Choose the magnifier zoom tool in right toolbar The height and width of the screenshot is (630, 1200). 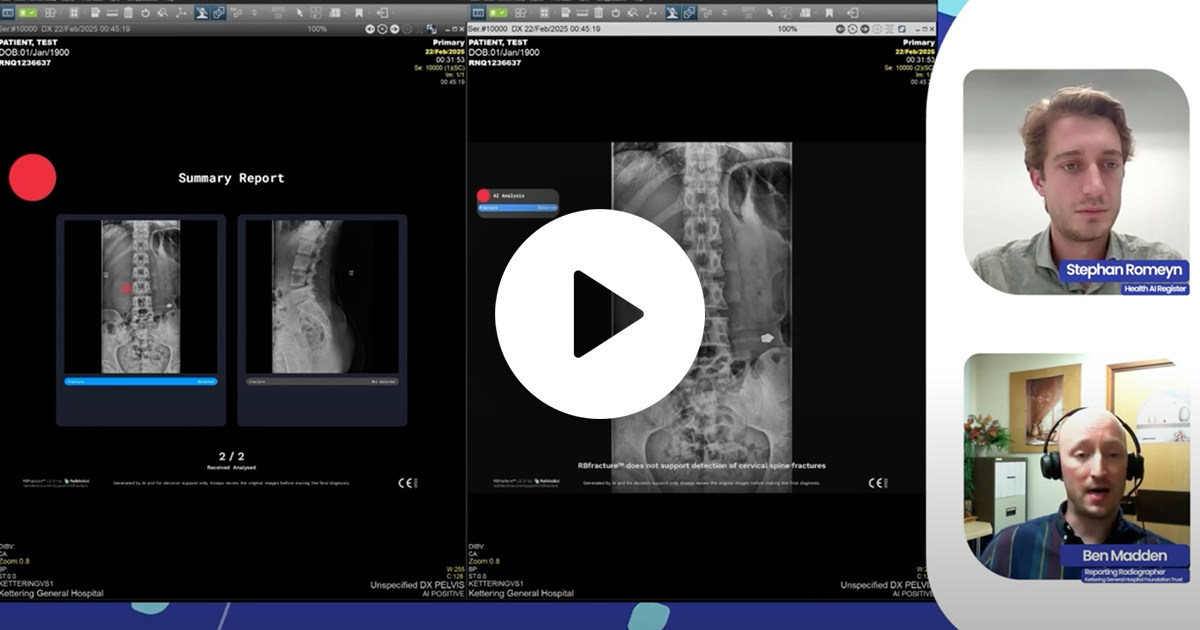point(633,13)
